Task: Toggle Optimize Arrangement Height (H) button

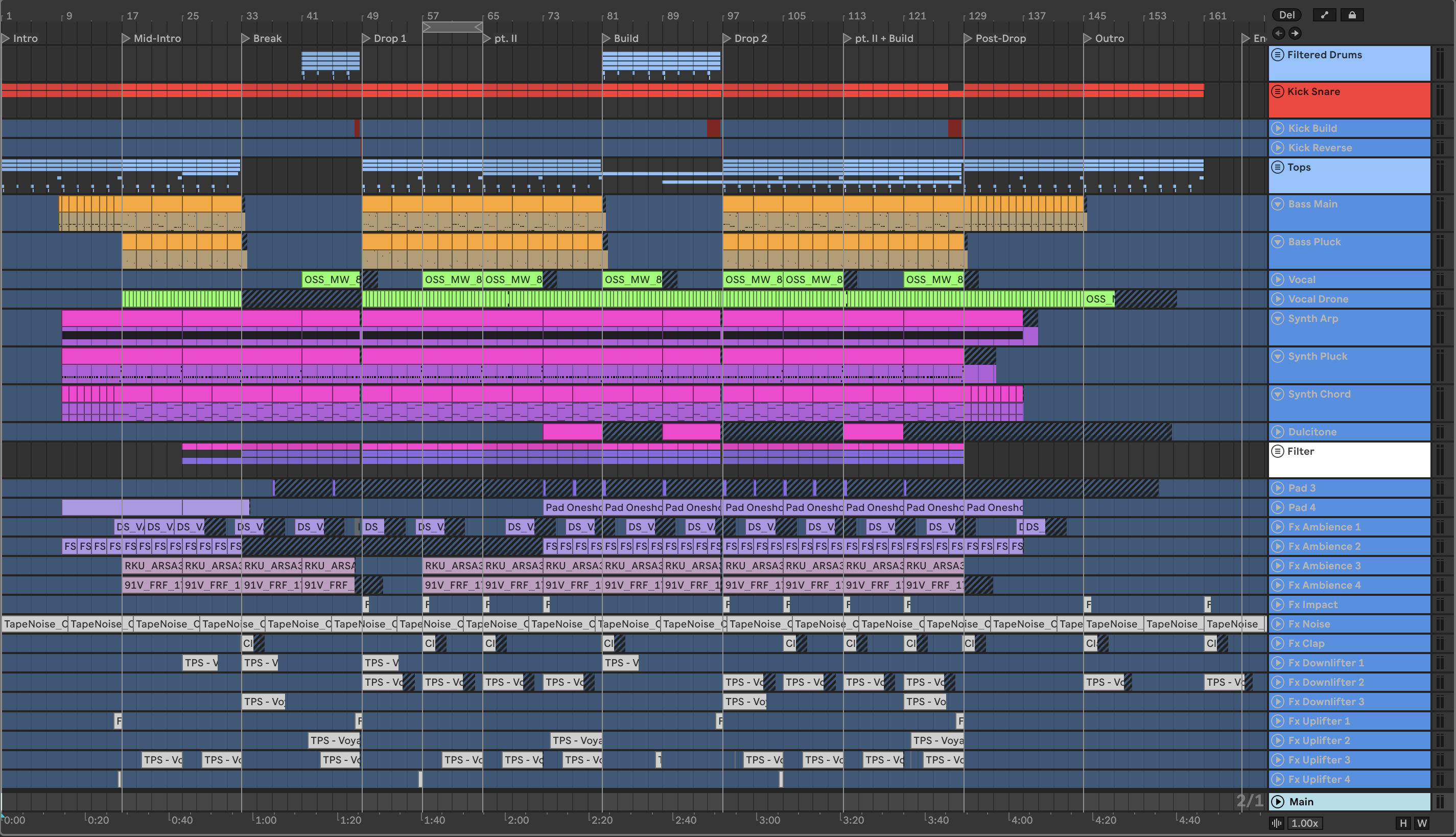Action: tap(1403, 823)
